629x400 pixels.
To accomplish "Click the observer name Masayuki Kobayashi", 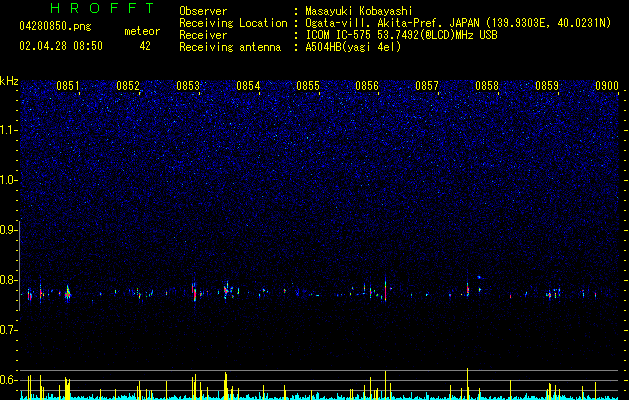I will click(359, 11).
